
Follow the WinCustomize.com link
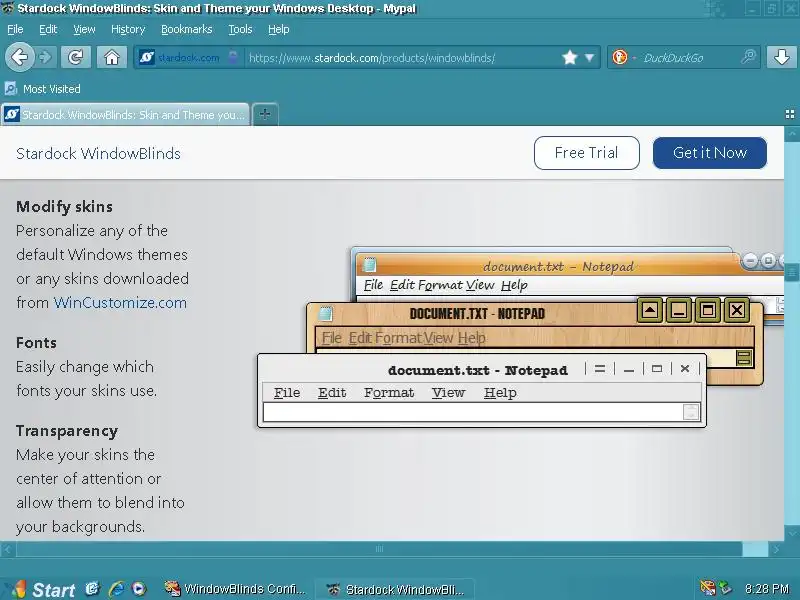120,303
